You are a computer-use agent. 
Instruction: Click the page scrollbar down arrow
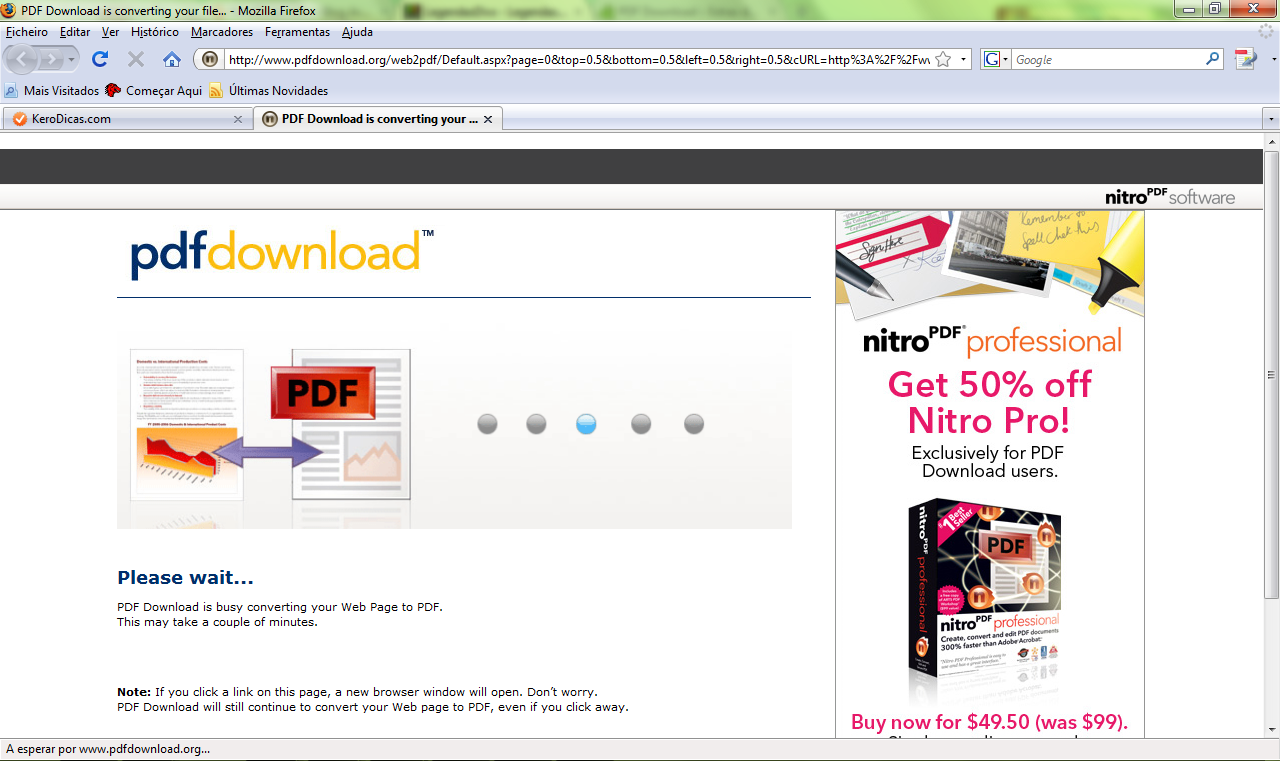[x=1271, y=728]
